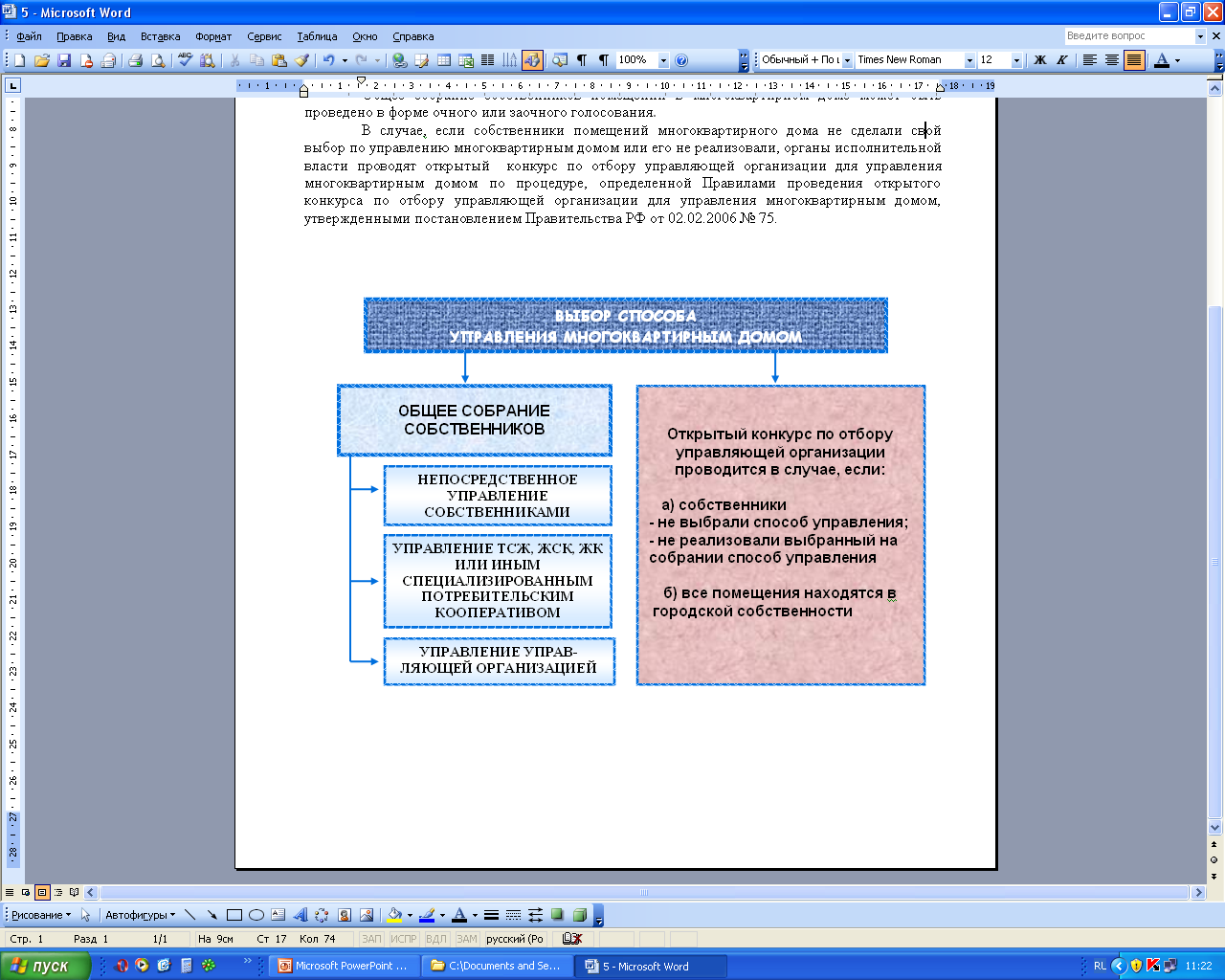
Task: Insert a Text Box from drawing toolbar
Action: [278, 915]
